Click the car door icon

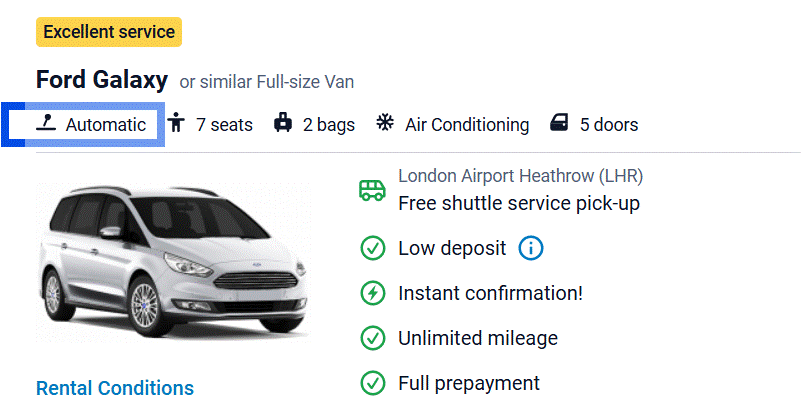tap(559, 124)
